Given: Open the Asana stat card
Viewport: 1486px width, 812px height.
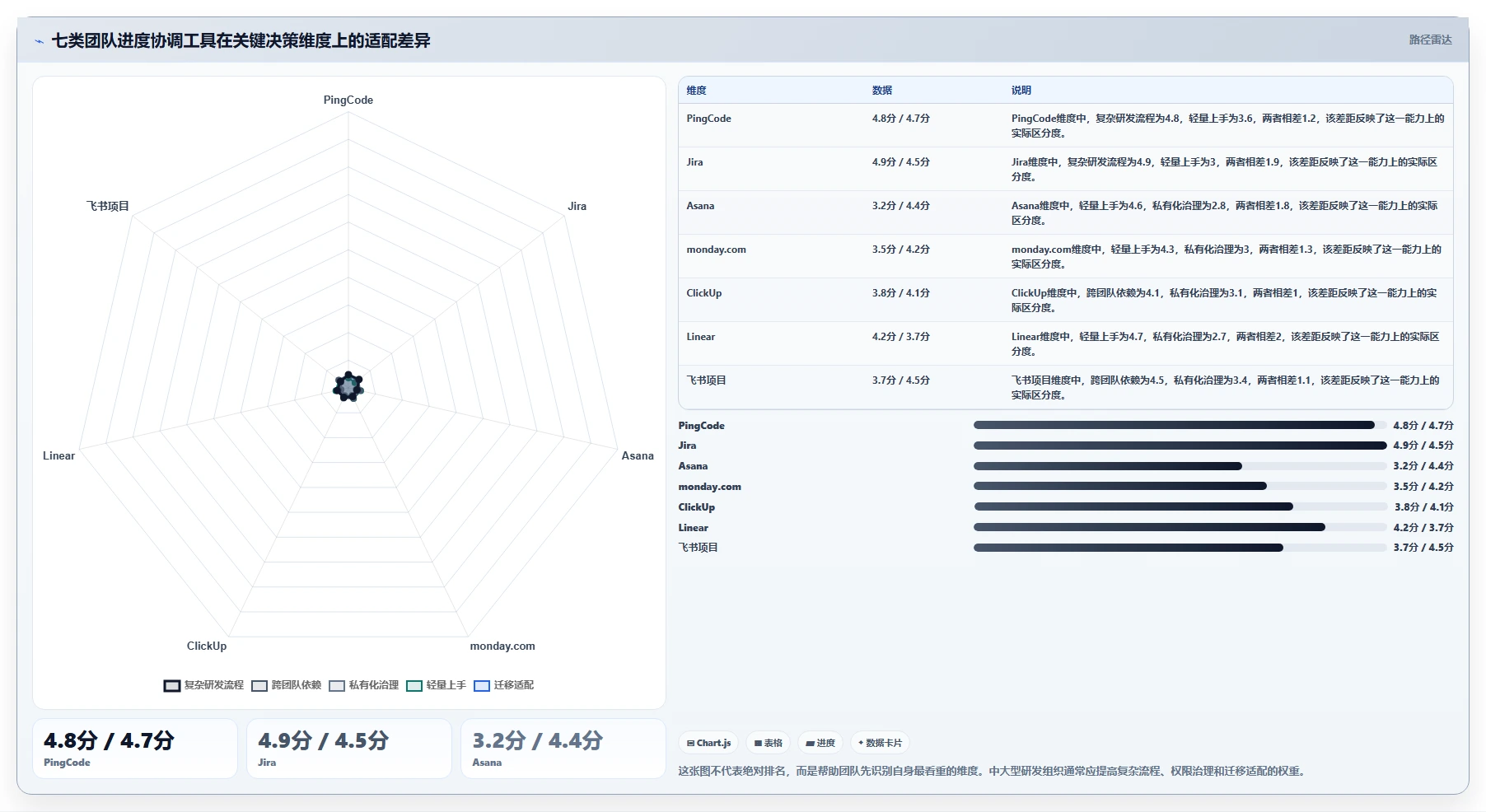Looking at the screenshot, I should (x=563, y=749).
